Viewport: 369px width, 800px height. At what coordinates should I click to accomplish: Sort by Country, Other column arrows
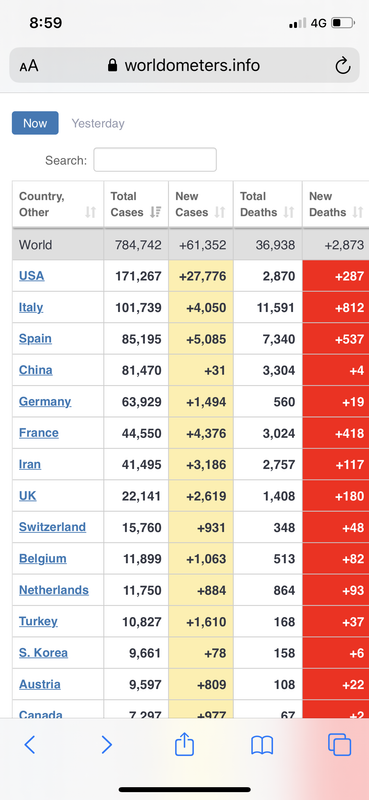[90, 212]
